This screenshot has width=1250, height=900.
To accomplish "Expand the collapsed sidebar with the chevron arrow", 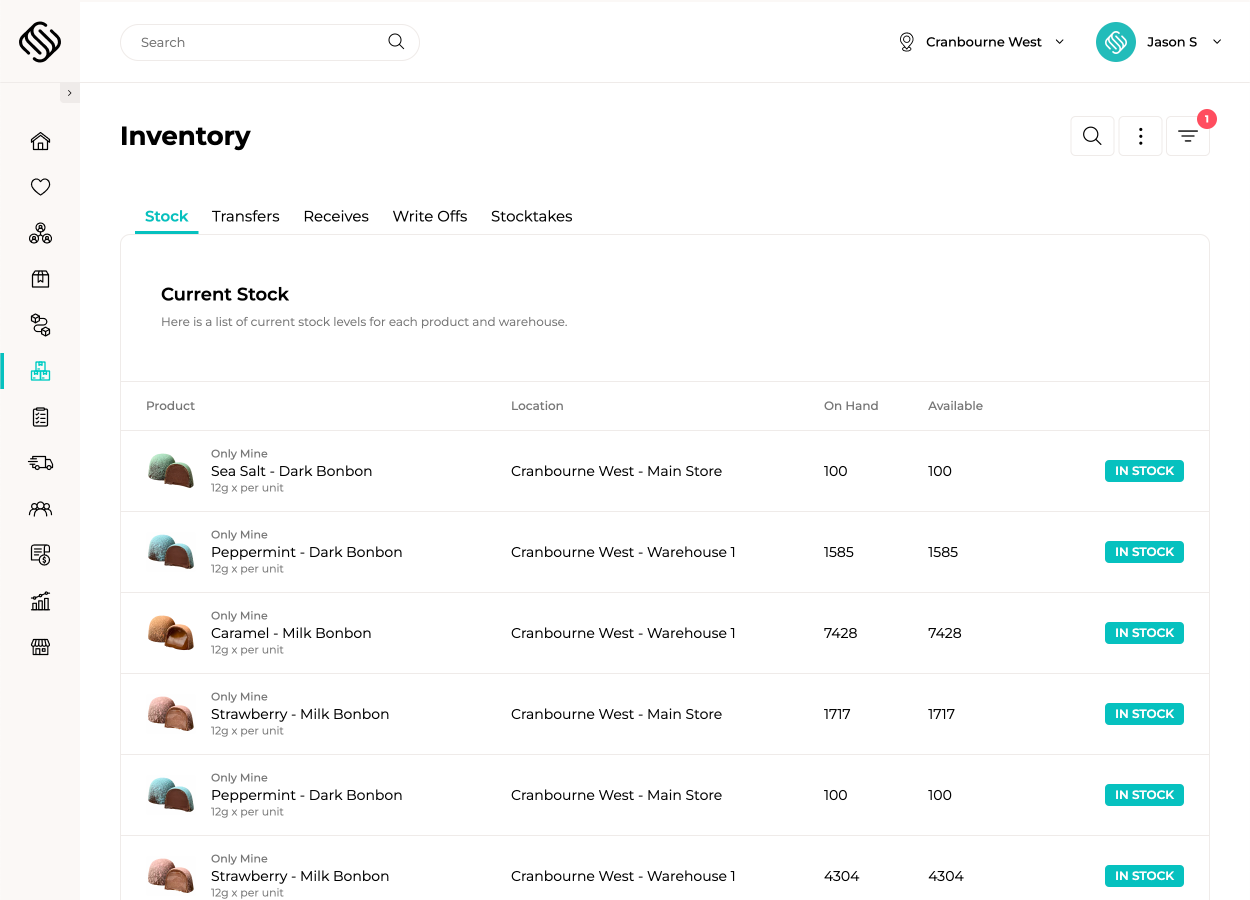I will click(x=69, y=92).
